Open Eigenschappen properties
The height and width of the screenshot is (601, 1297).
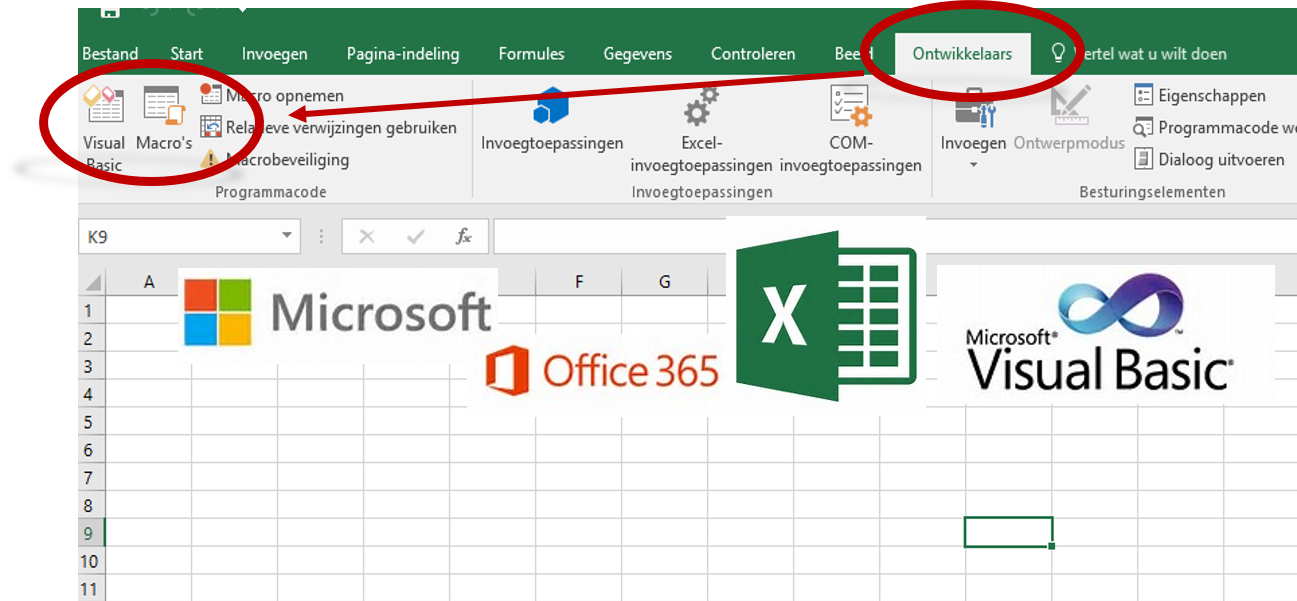[1200, 96]
